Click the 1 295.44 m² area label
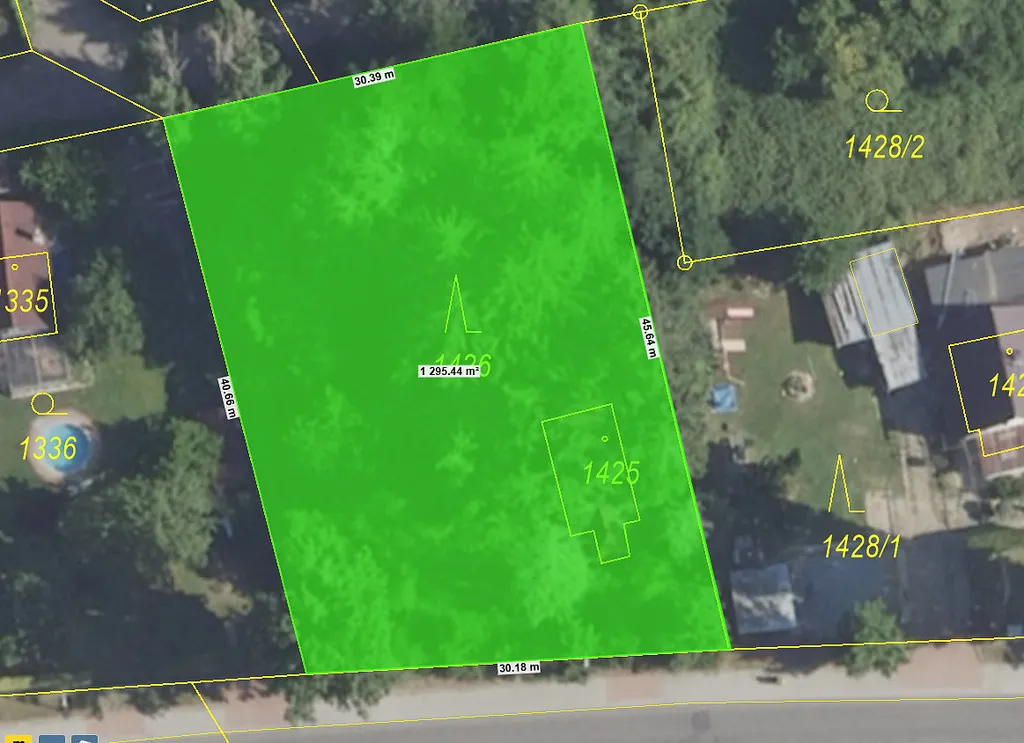Screen dimensions: 1024x743 [449, 370]
